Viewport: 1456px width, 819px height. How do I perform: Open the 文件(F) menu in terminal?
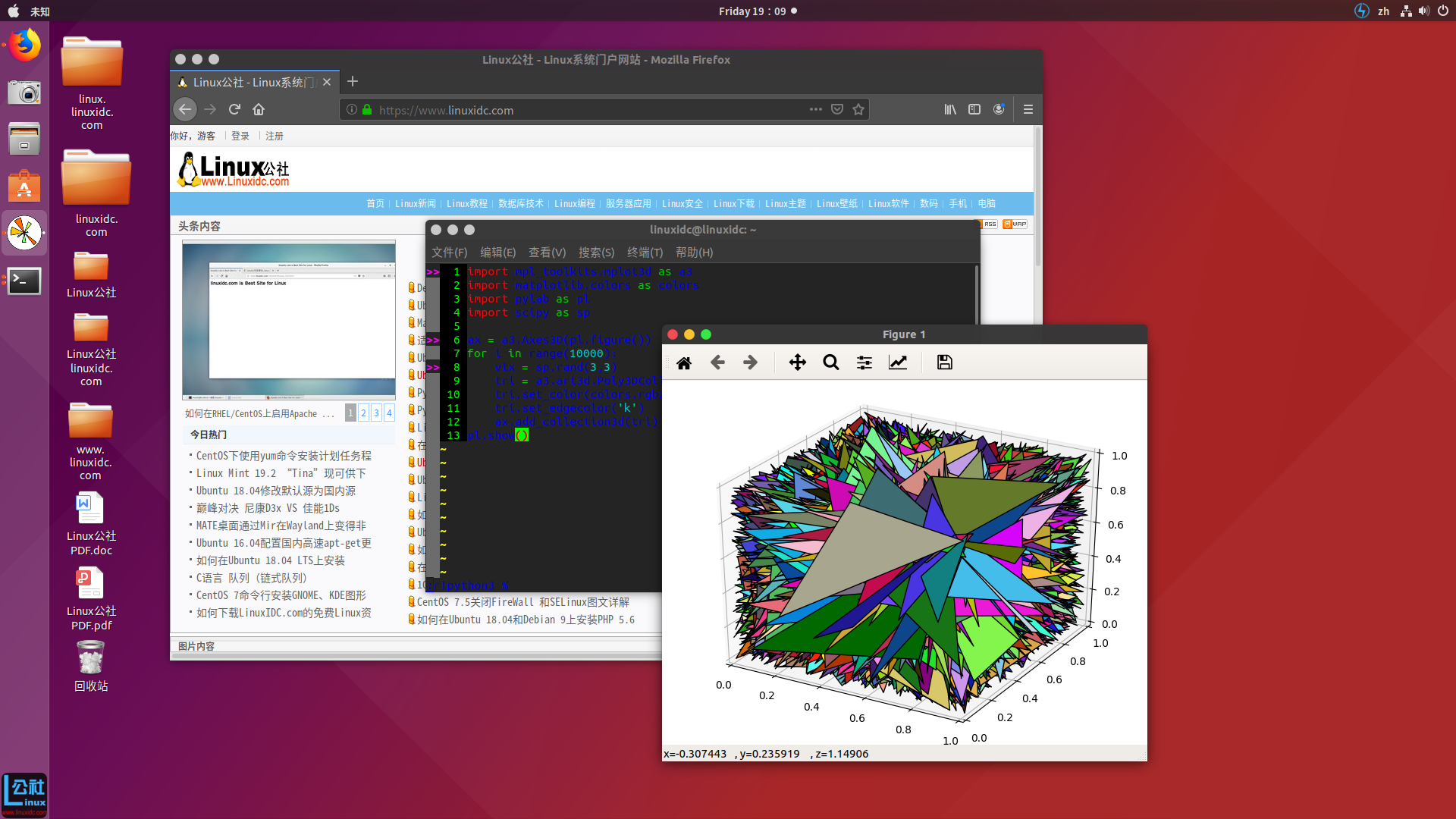[449, 253]
